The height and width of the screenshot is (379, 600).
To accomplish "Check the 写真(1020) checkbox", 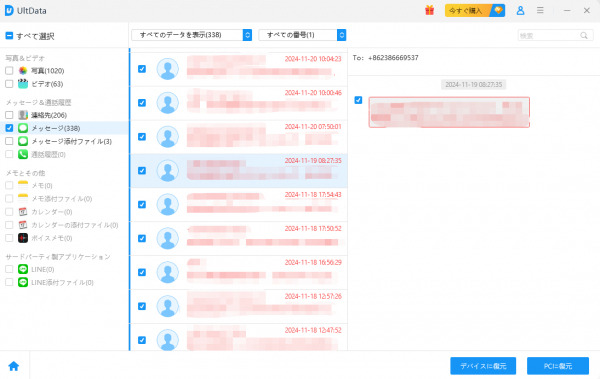I will (9, 71).
